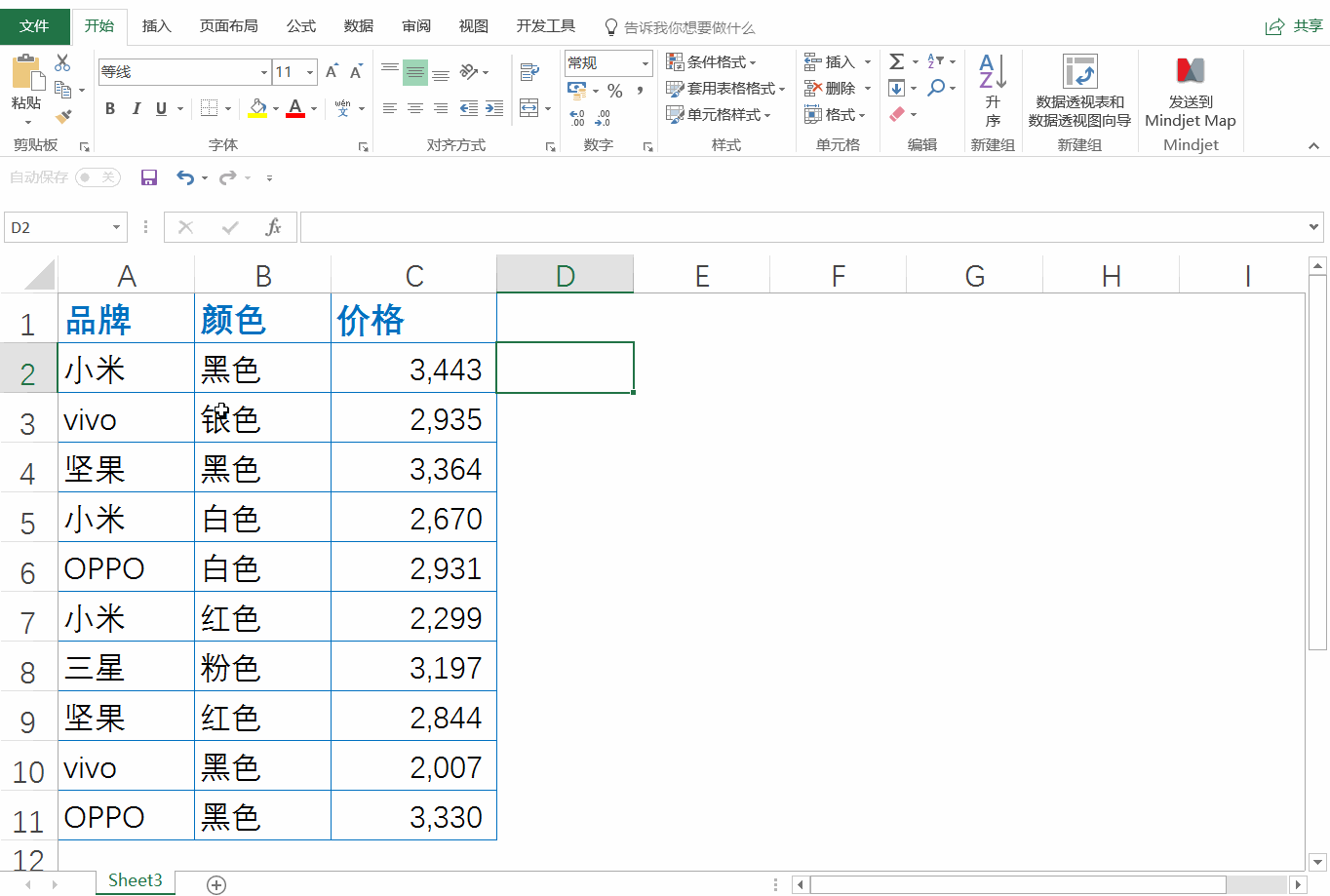Viewport: 1330px width, 896px height.
Task: Click the AutoSum sigma icon
Action: [897, 62]
